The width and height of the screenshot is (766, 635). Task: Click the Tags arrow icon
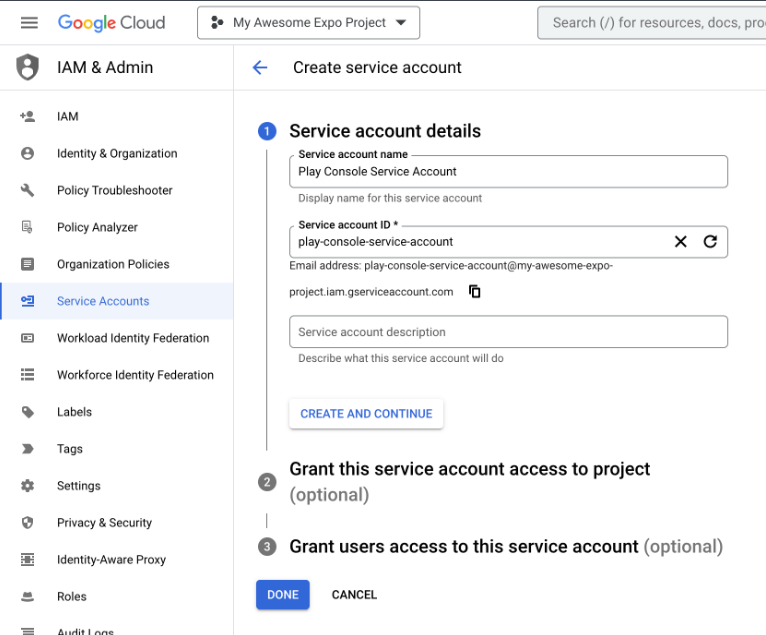[x=27, y=449]
